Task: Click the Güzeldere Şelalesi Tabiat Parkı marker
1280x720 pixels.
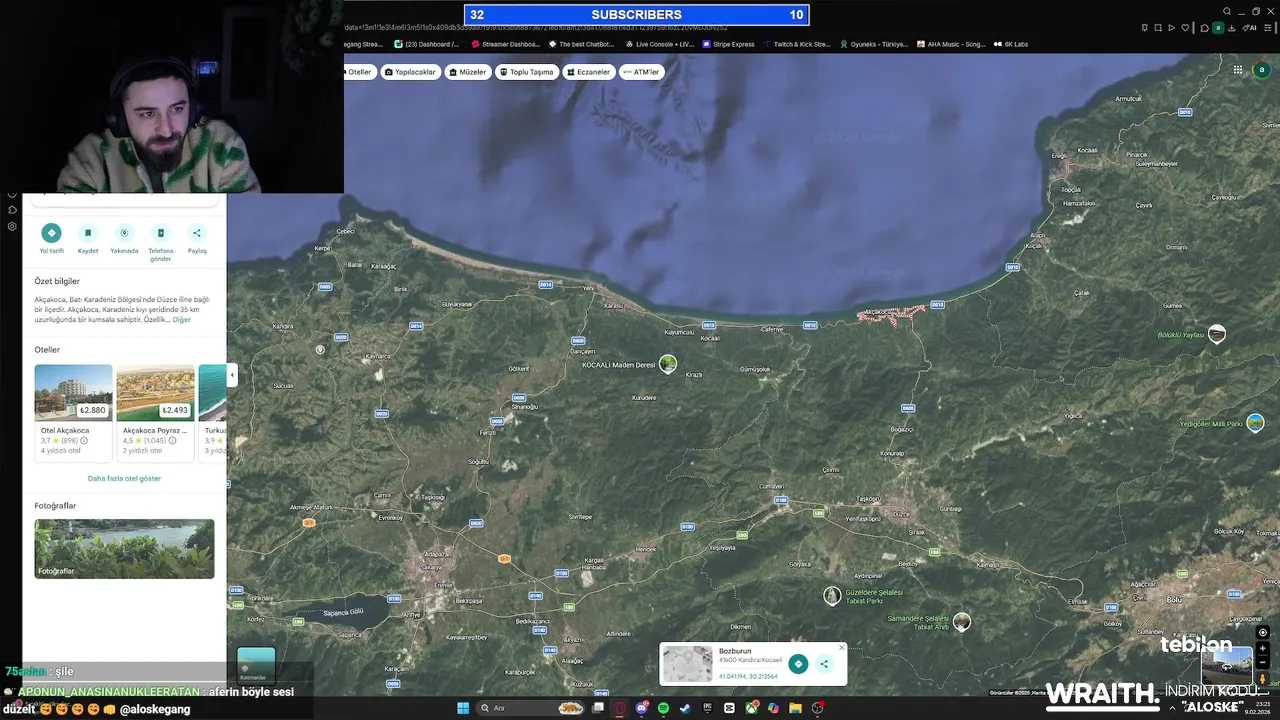Action: click(x=832, y=596)
